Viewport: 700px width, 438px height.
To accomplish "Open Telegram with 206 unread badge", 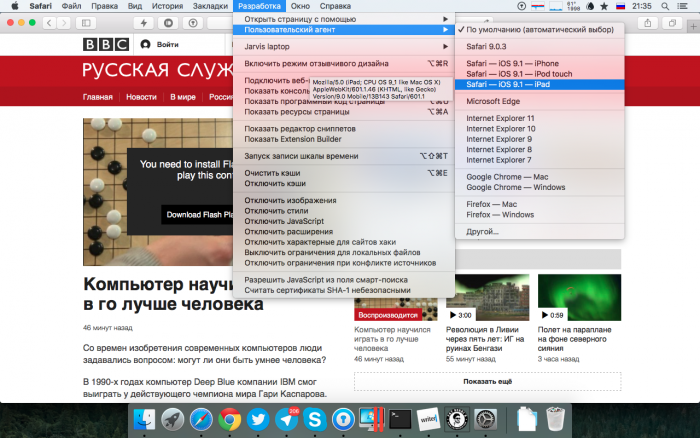I will tap(286, 419).
